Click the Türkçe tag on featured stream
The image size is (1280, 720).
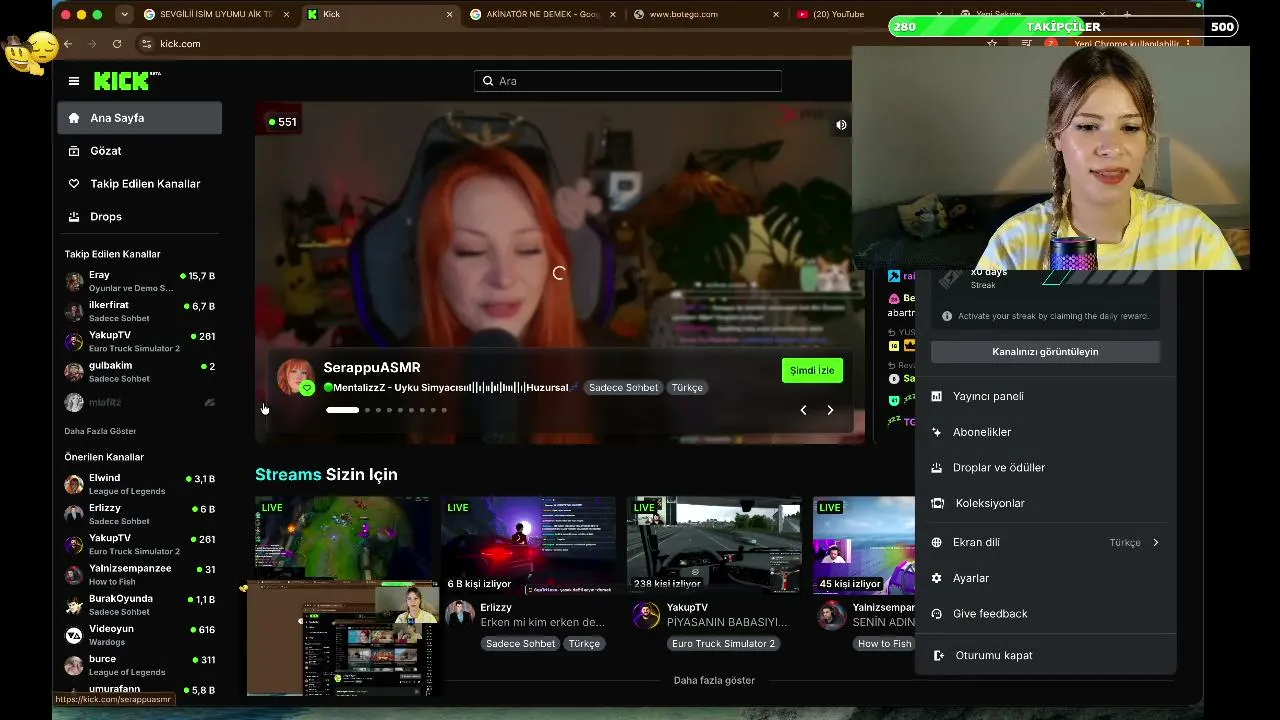[x=687, y=388]
